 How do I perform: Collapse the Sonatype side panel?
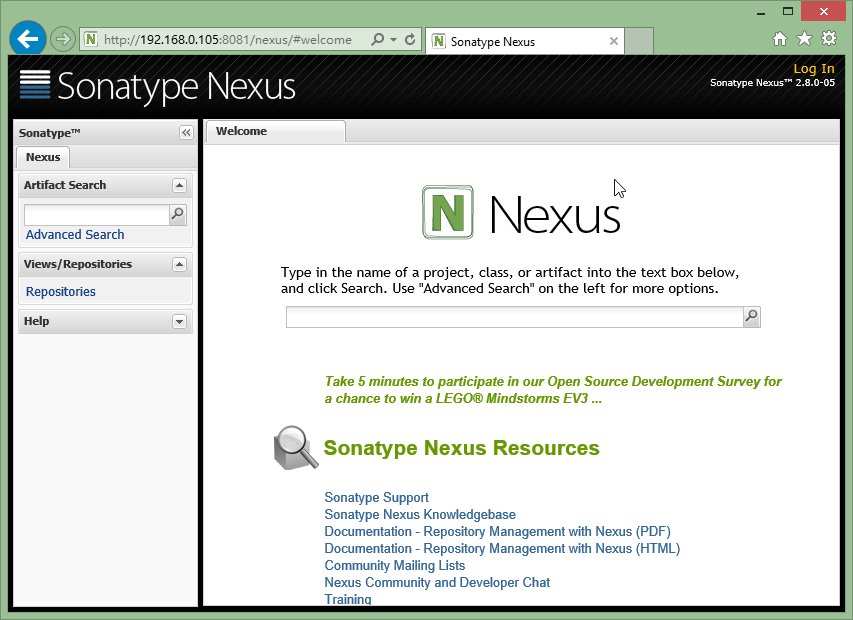(x=186, y=132)
